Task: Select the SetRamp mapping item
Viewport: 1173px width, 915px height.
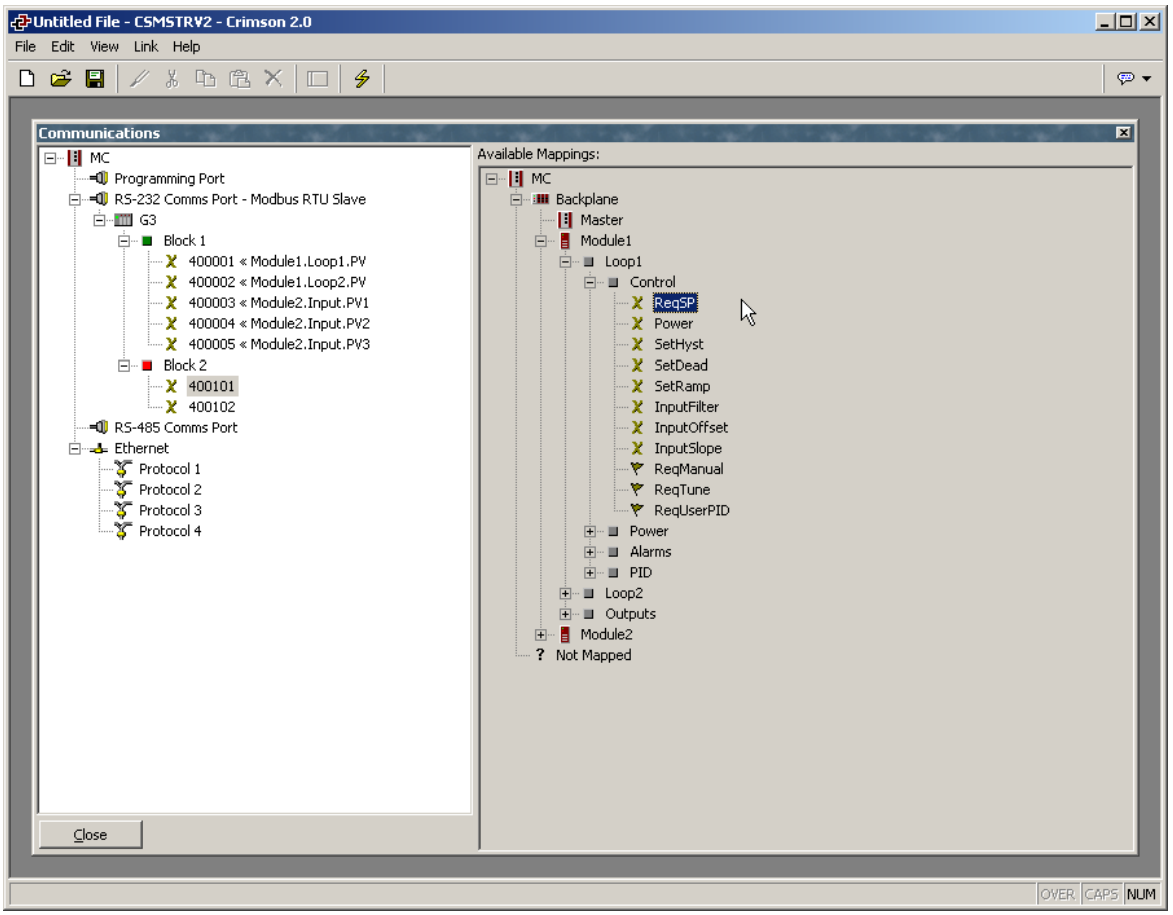Action: [x=682, y=386]
